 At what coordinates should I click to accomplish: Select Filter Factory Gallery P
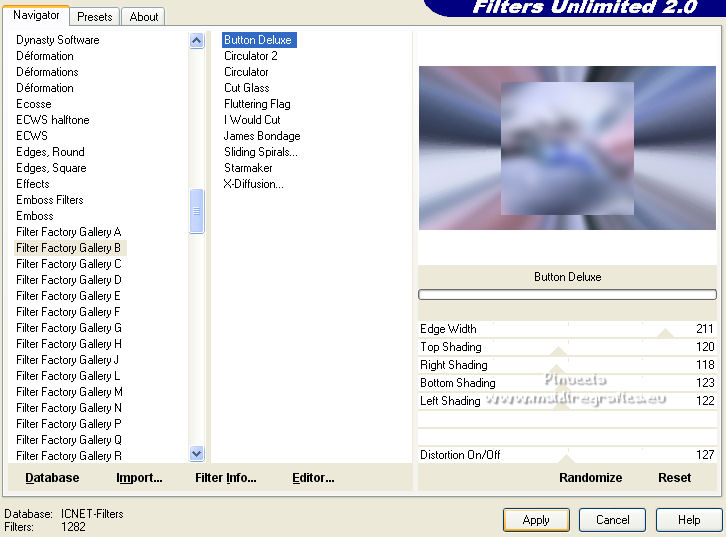(x=69, y=424)
